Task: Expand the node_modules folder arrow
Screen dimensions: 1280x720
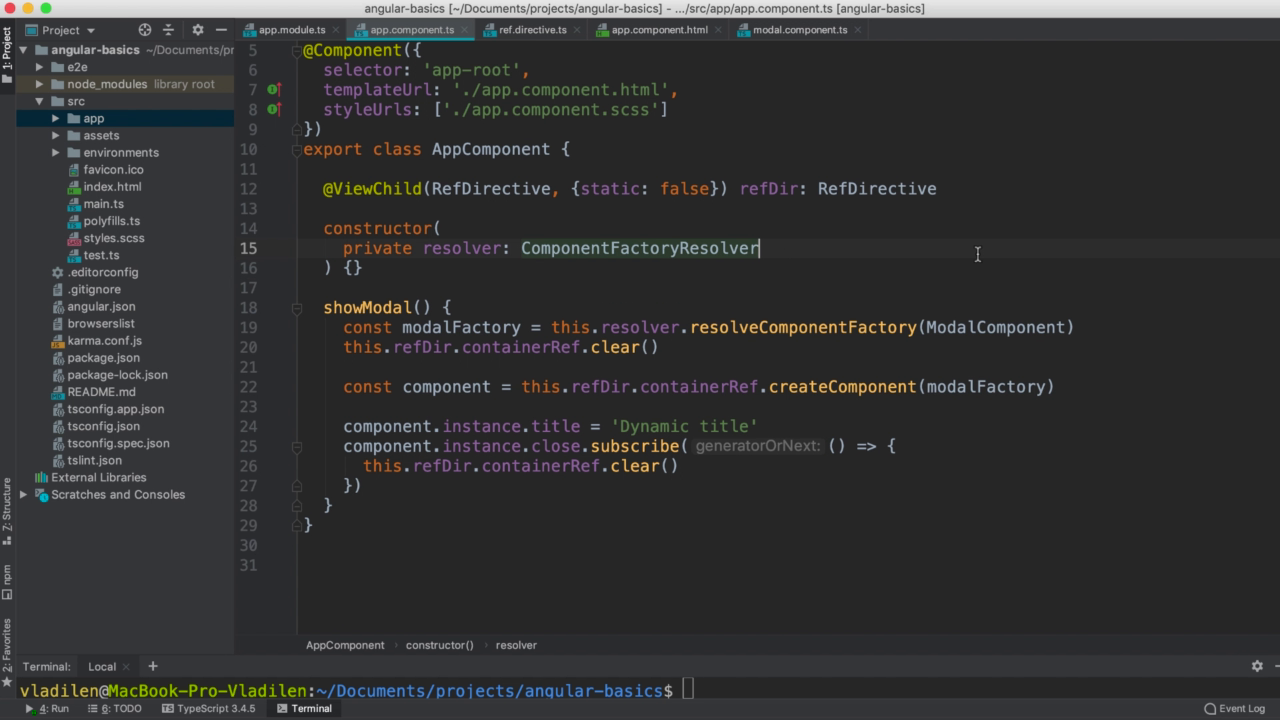Action: pyautogui.click(x=40, y=84)
